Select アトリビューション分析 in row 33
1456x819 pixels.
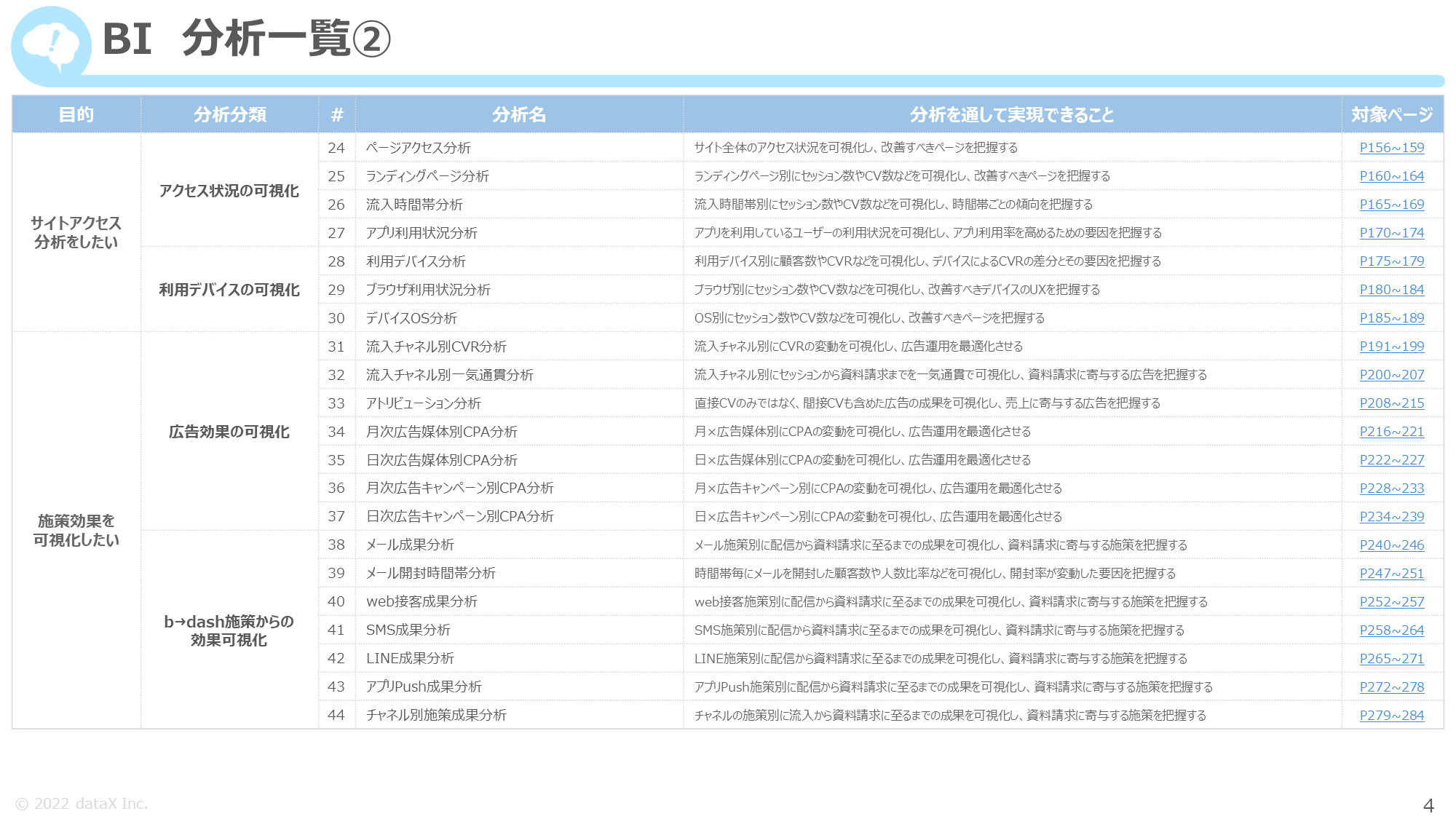(x=424, y=403)
